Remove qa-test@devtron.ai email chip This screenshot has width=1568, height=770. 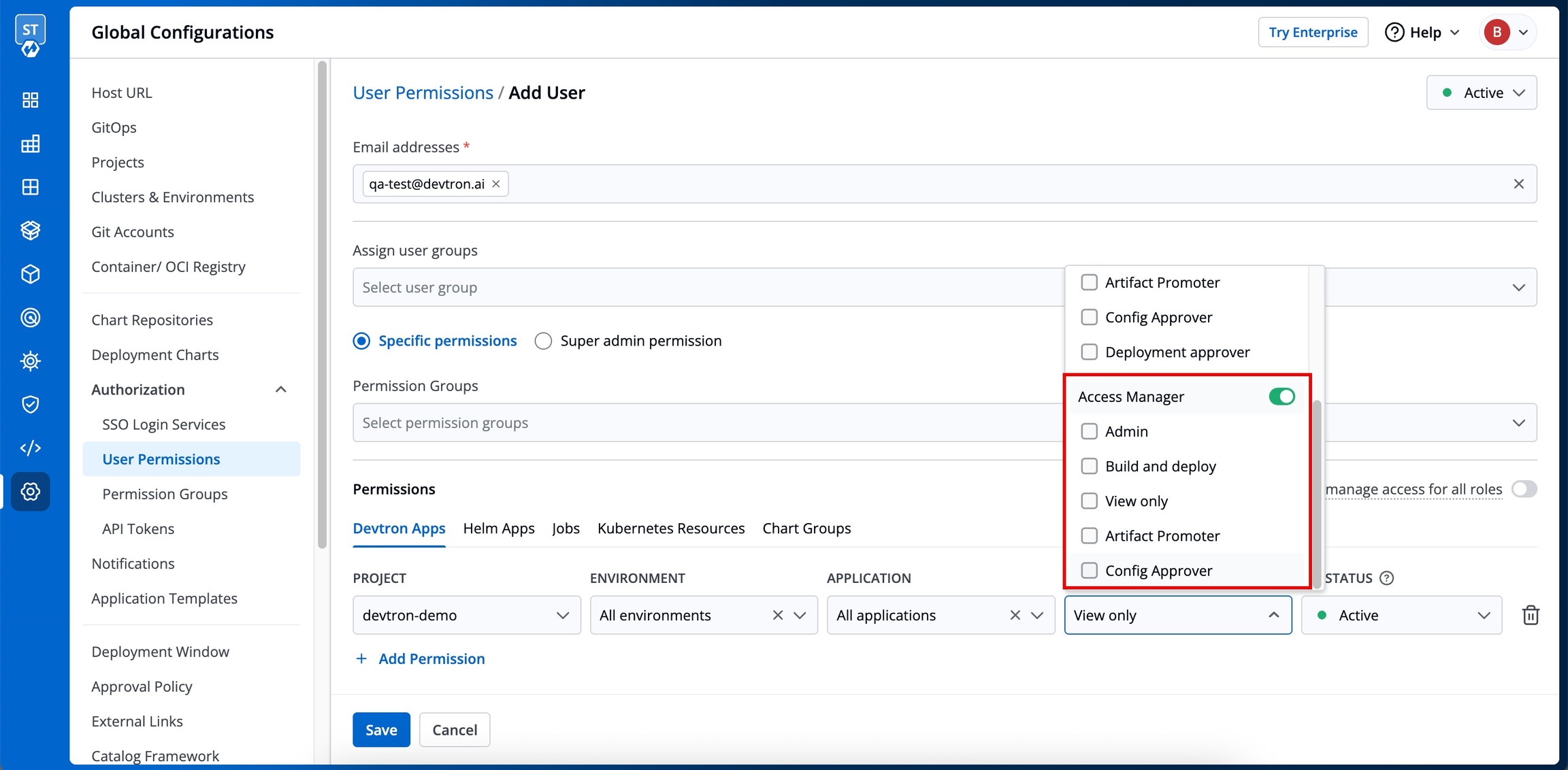(496, 184)
